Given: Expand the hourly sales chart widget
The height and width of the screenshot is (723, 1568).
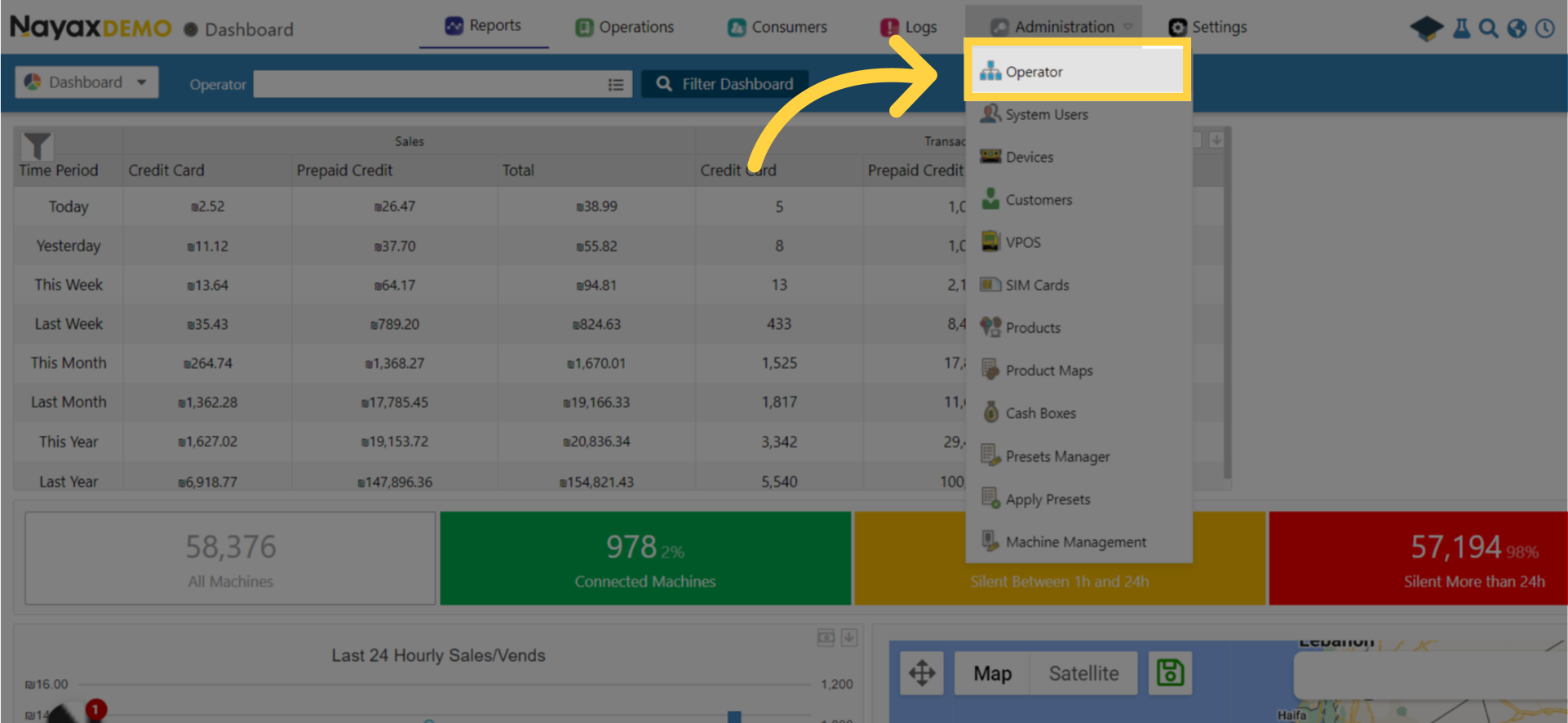Looking at the screenshot, I should click(x=826, y=637).
